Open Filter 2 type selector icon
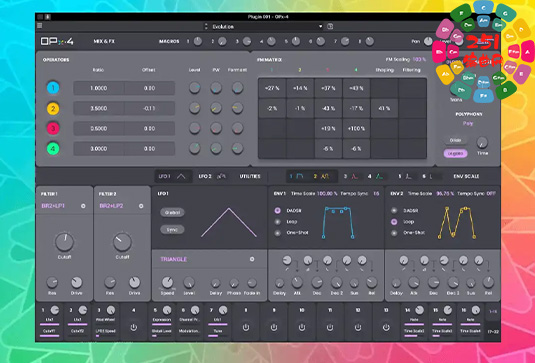 click(x=141, y=206)
